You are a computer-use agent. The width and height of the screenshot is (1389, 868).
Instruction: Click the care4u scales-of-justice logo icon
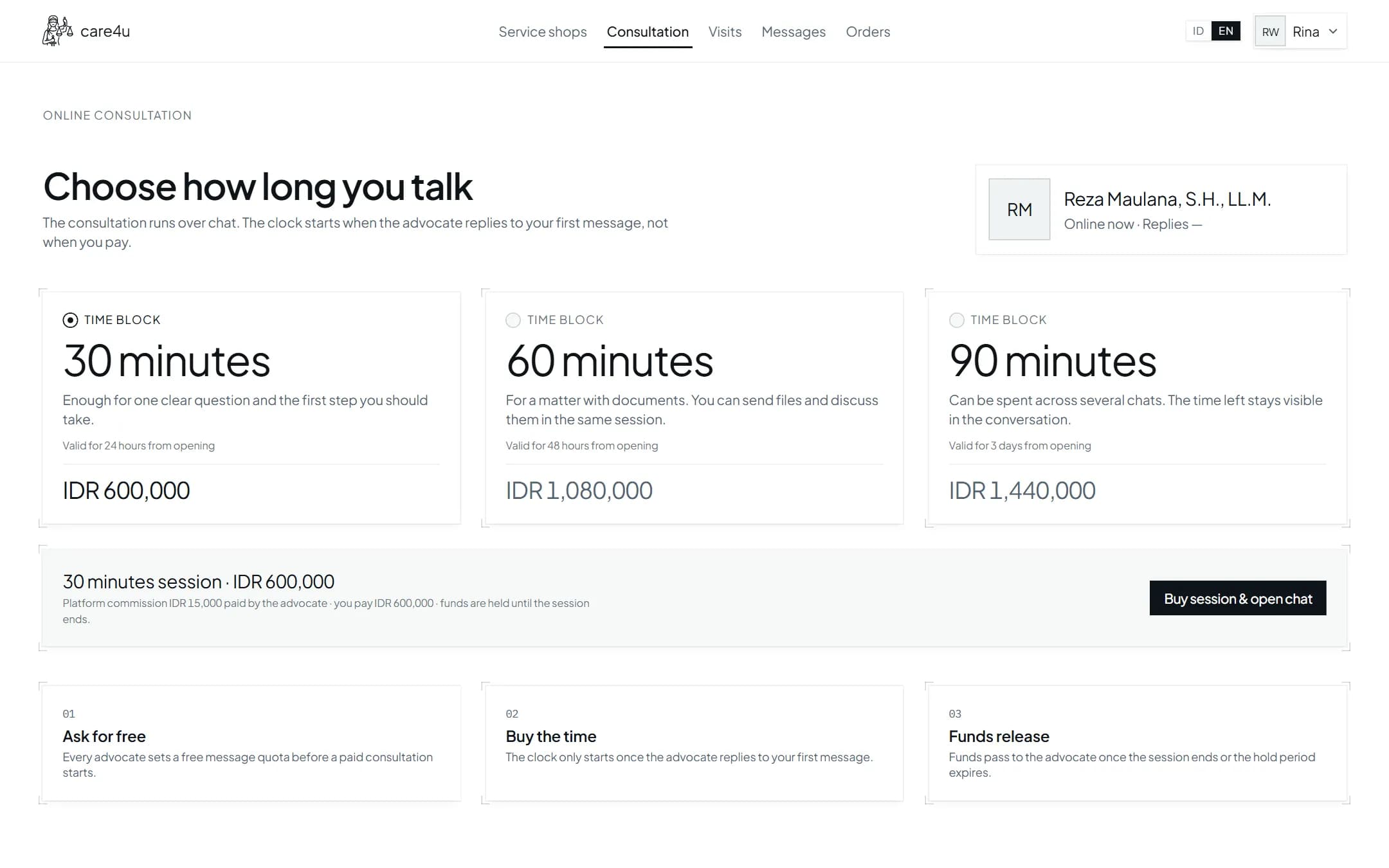tap(58, 31)
